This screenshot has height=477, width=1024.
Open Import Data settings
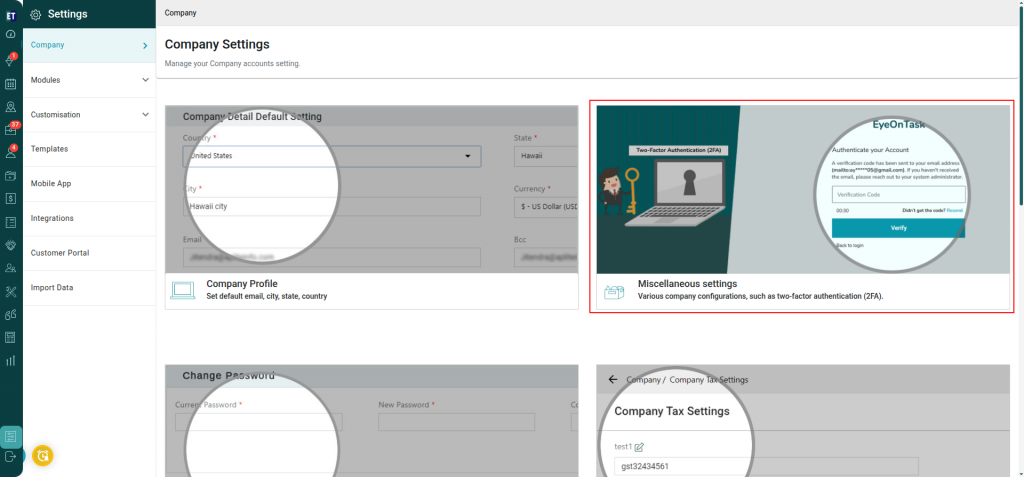click(x=89, y=288)
